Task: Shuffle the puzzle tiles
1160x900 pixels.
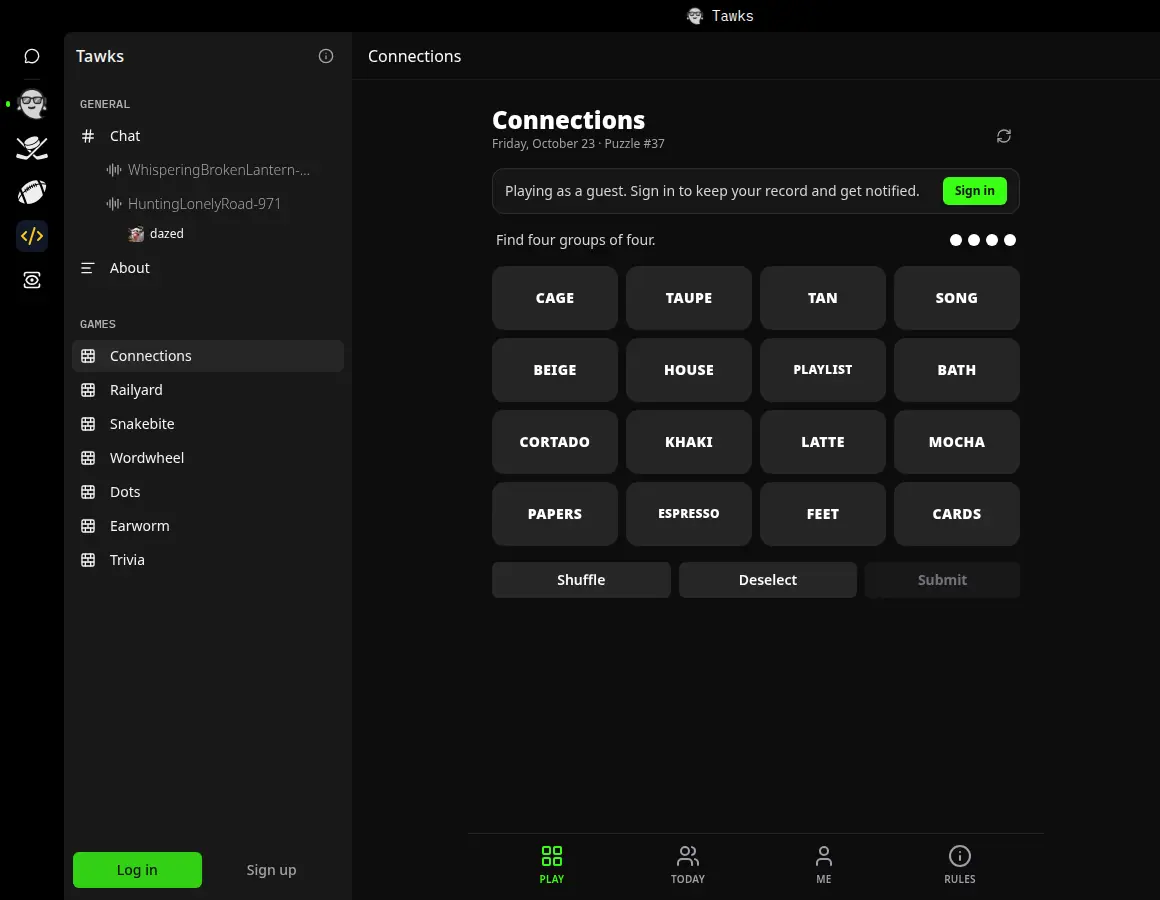Action: (581, 580)
